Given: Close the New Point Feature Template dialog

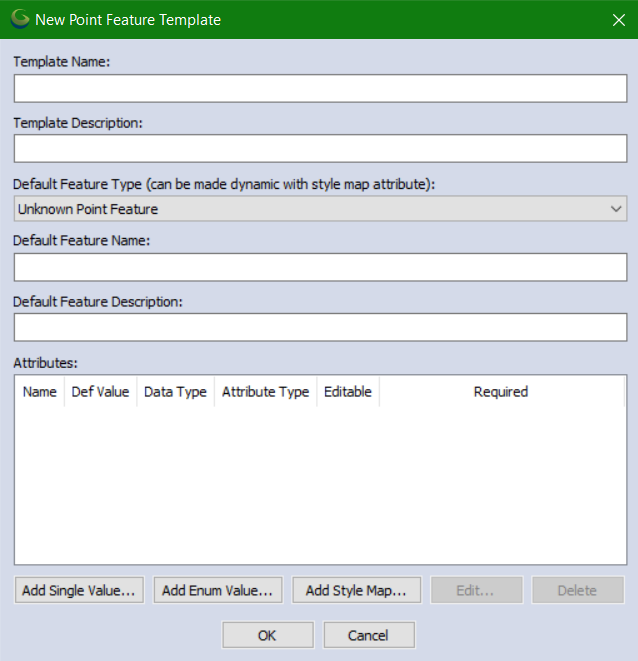Looking at the screenshot, I should tap(617, 19).
